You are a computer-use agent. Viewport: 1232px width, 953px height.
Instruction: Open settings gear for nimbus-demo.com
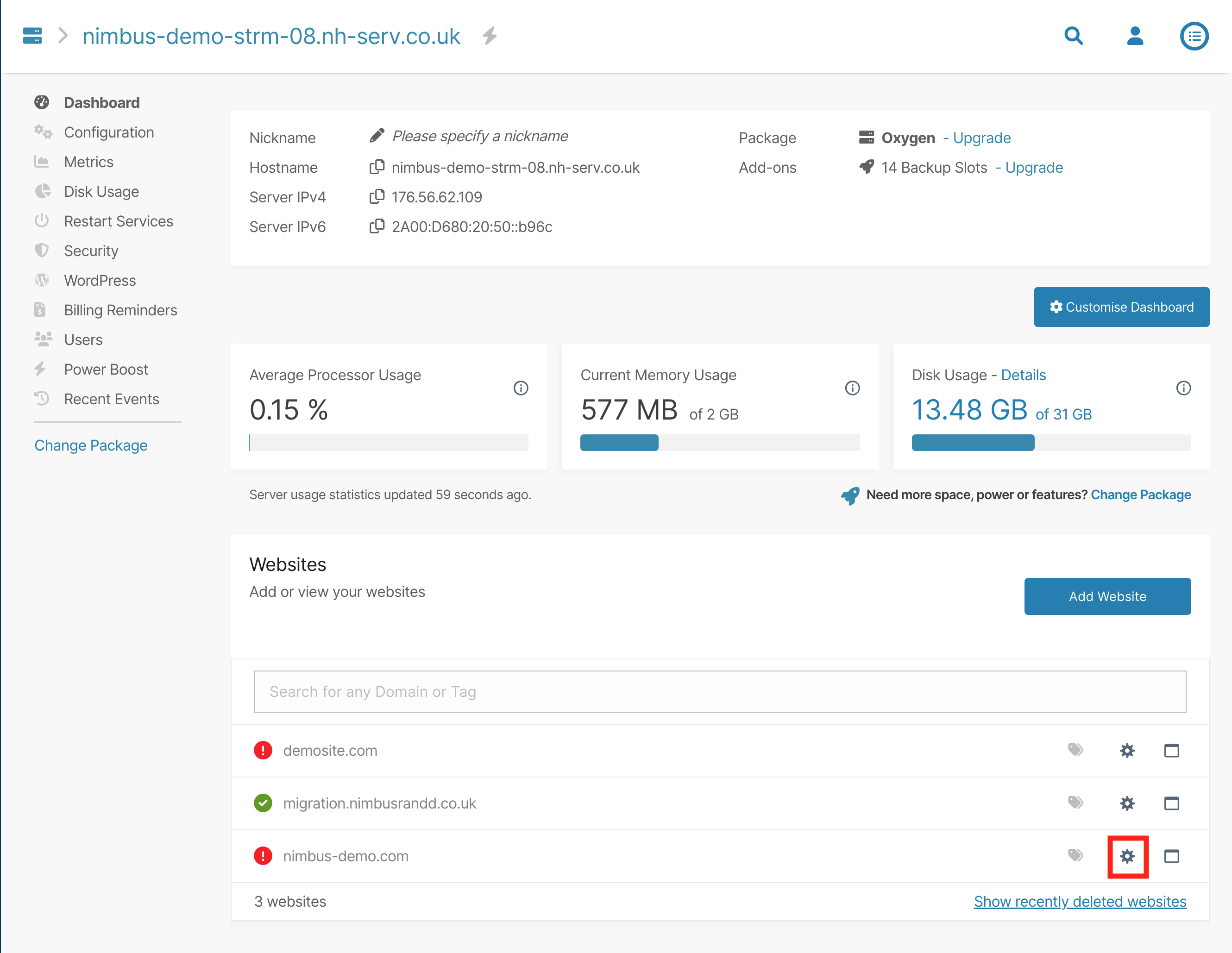click(x=1127, y=856)
